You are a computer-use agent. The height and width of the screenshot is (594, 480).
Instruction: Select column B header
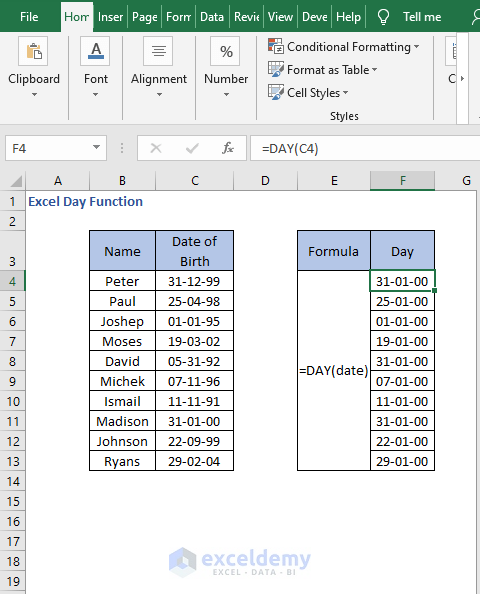122,181
